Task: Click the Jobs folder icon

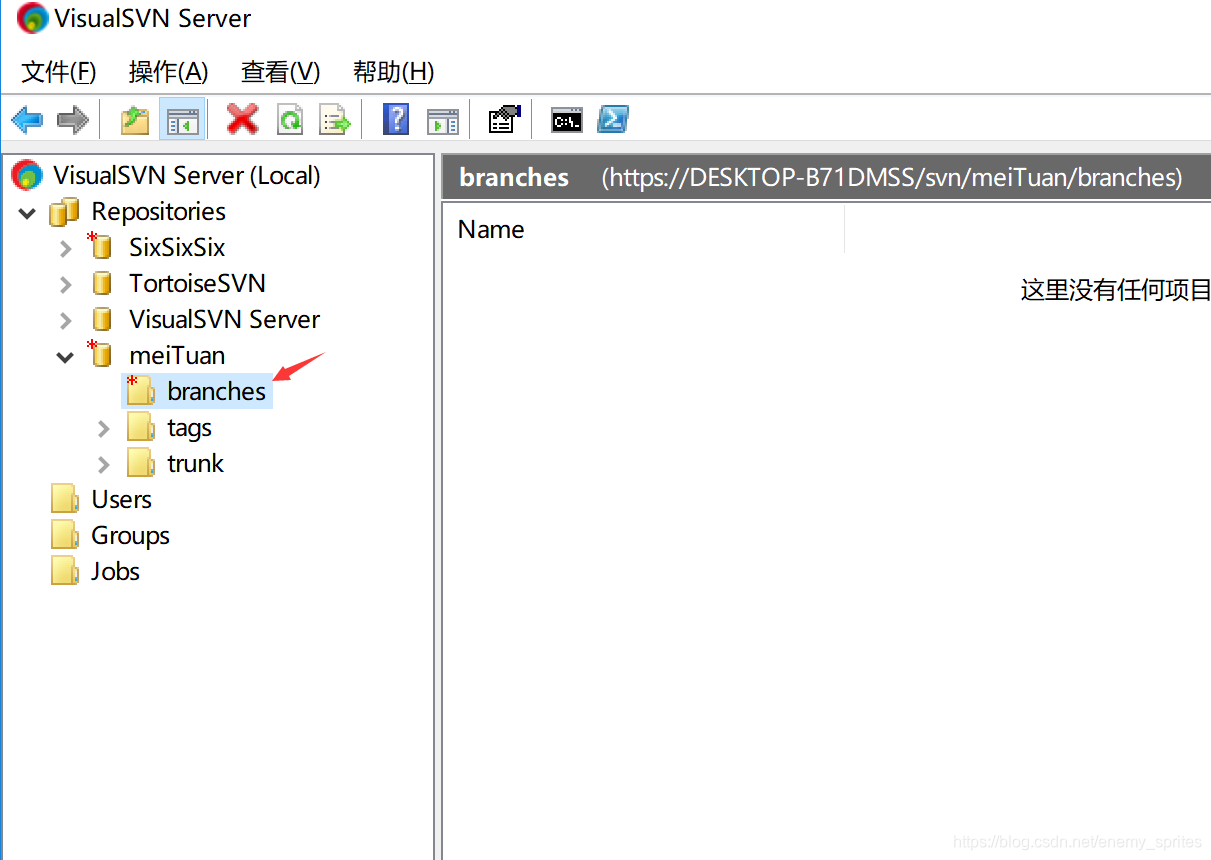Action: point(65,571)
